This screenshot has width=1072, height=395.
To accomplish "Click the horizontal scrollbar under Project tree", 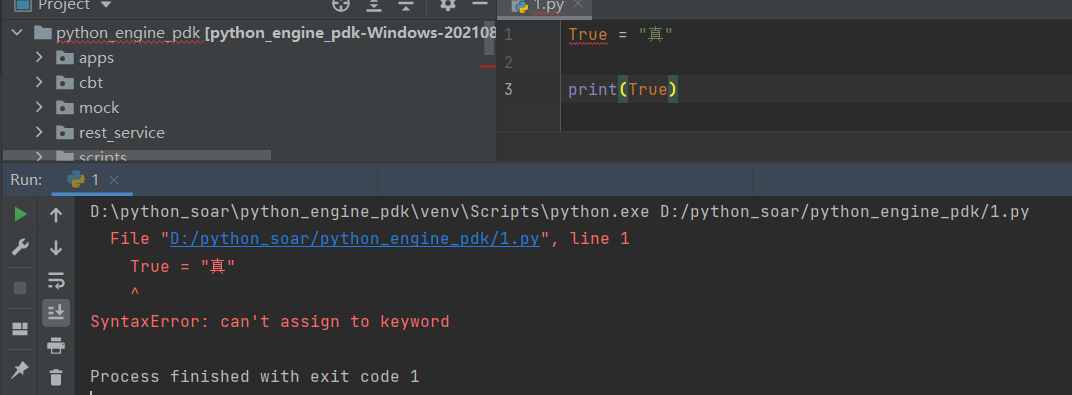I will coord(137,155).
